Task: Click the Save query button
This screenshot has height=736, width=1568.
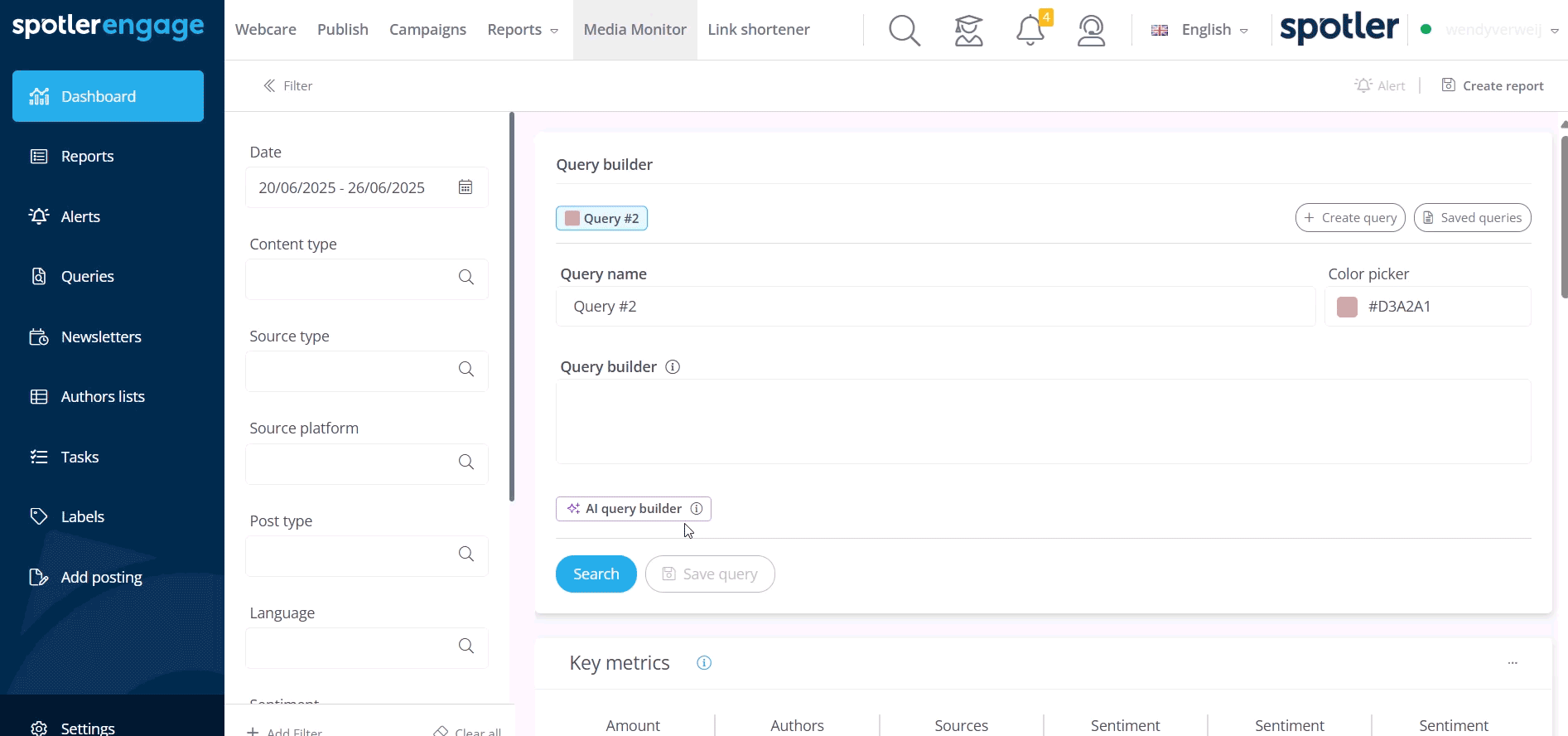Action: tap(710, 574)
